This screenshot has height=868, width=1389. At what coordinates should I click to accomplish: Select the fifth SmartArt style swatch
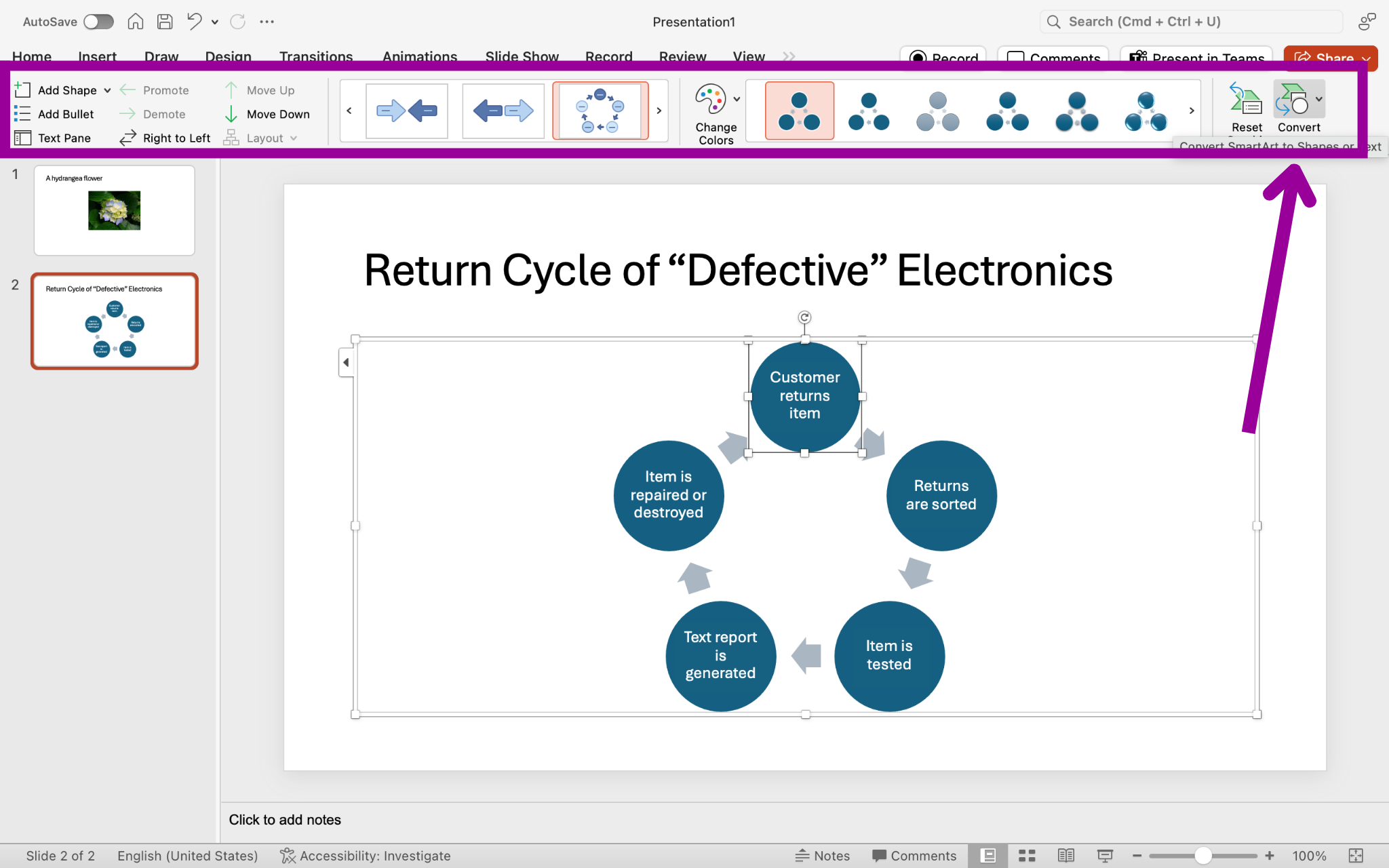1077,111
